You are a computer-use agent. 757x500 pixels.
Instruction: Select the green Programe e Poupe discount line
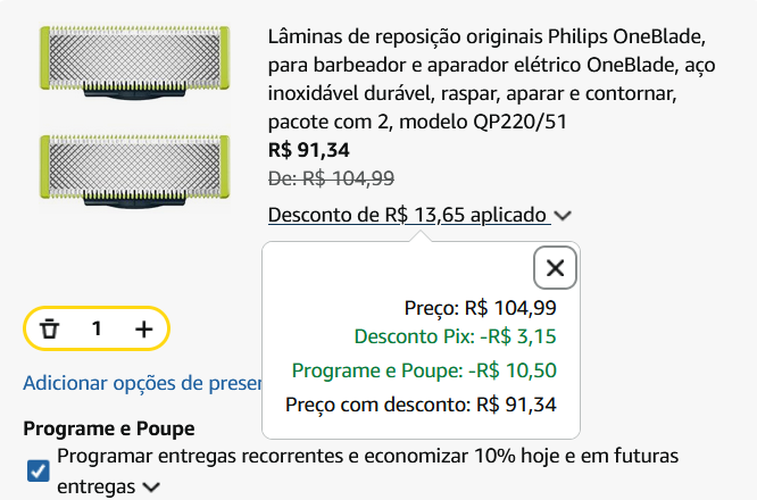(424, 371)
